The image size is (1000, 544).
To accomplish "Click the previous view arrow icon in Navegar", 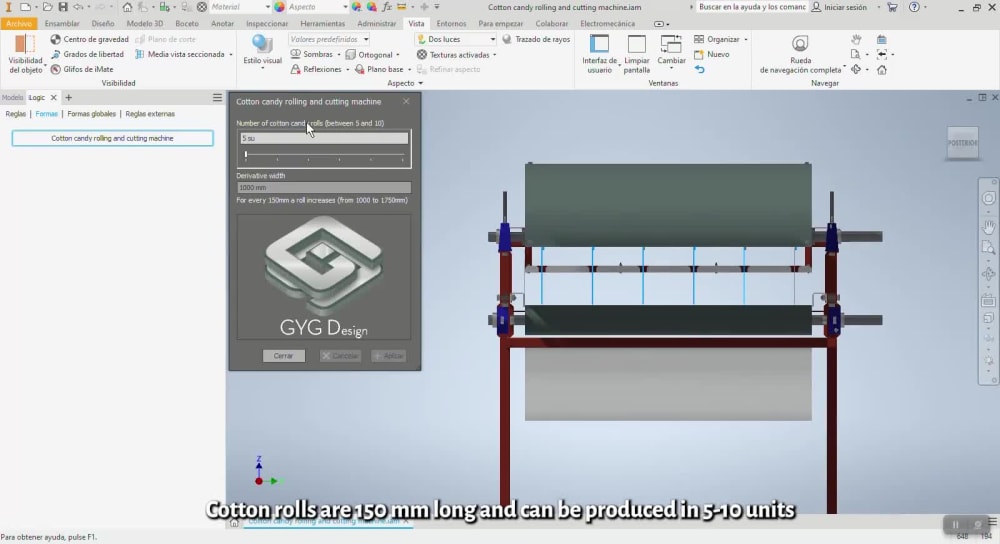I will [881, 54].
